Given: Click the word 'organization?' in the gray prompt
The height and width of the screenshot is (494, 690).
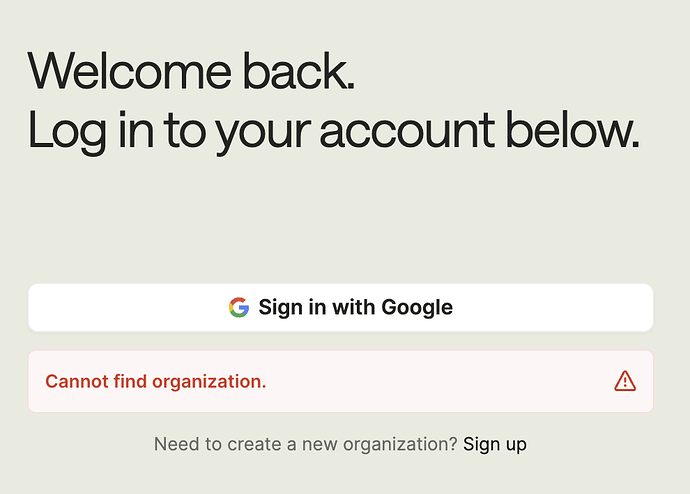Looking at the screenshot, I should 400,444.
